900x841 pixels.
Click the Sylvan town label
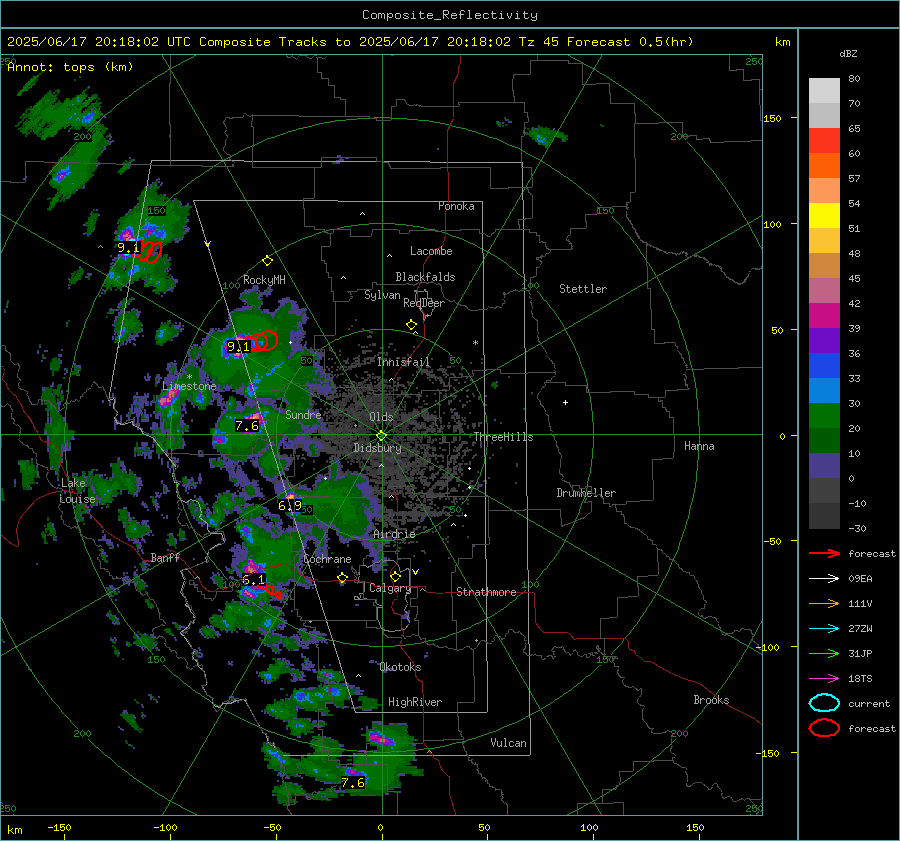point(382,295)
